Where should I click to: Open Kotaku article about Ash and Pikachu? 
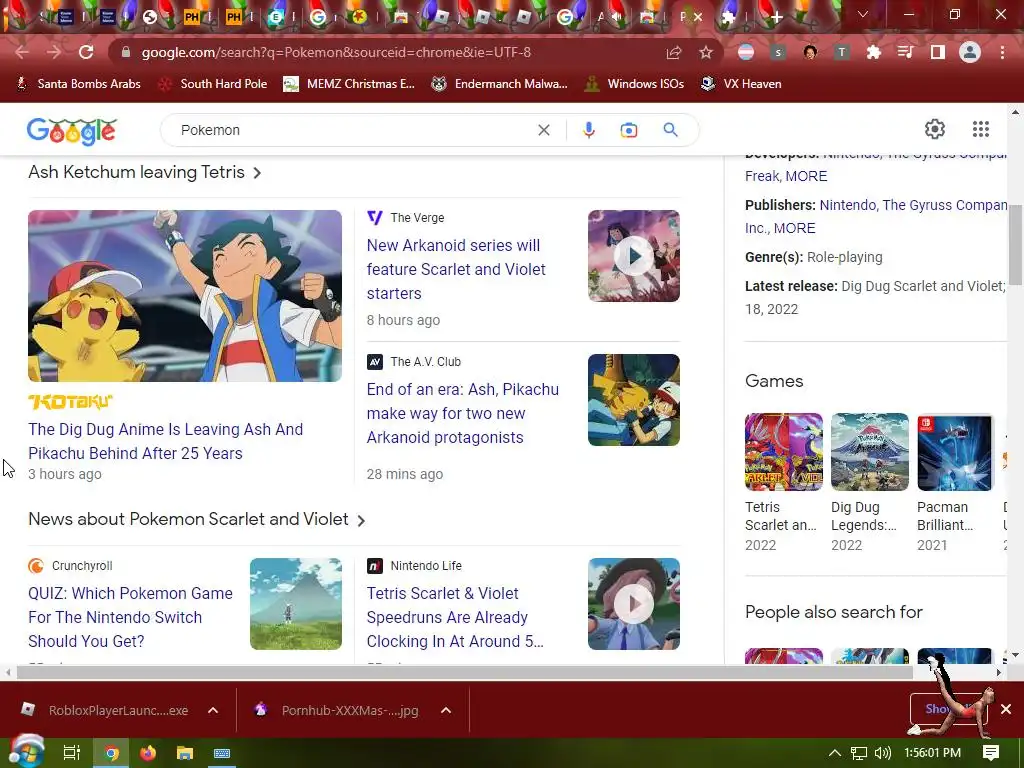coord(165,441)
